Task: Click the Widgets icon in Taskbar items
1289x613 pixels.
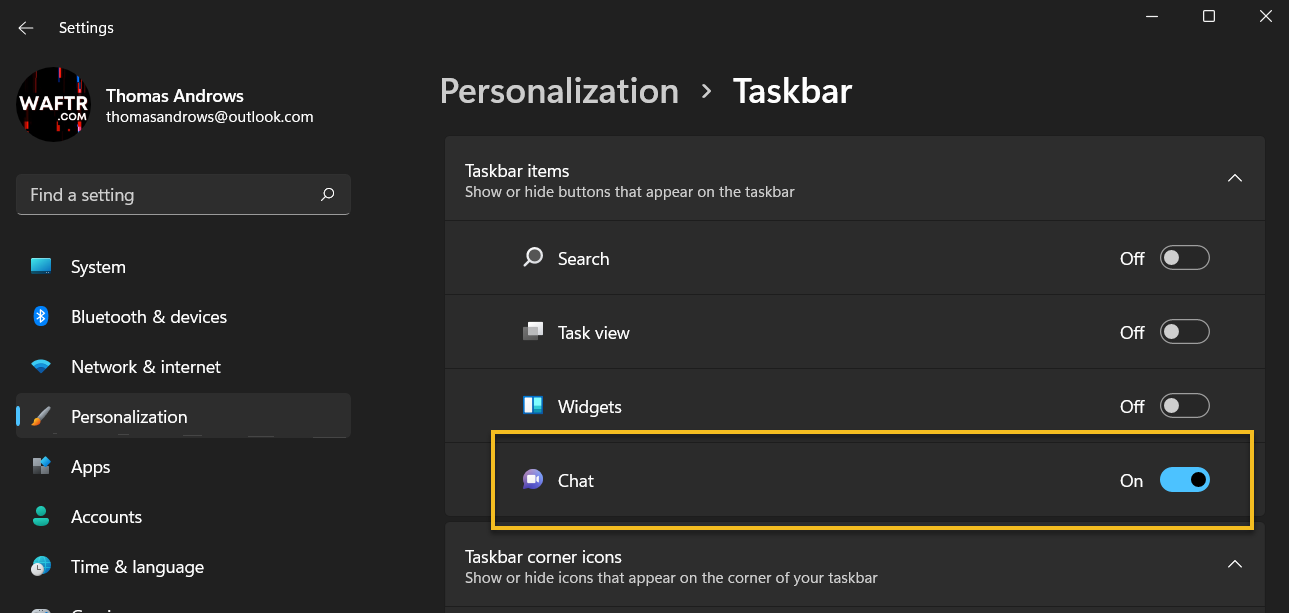Action: [x=533, y=406]
